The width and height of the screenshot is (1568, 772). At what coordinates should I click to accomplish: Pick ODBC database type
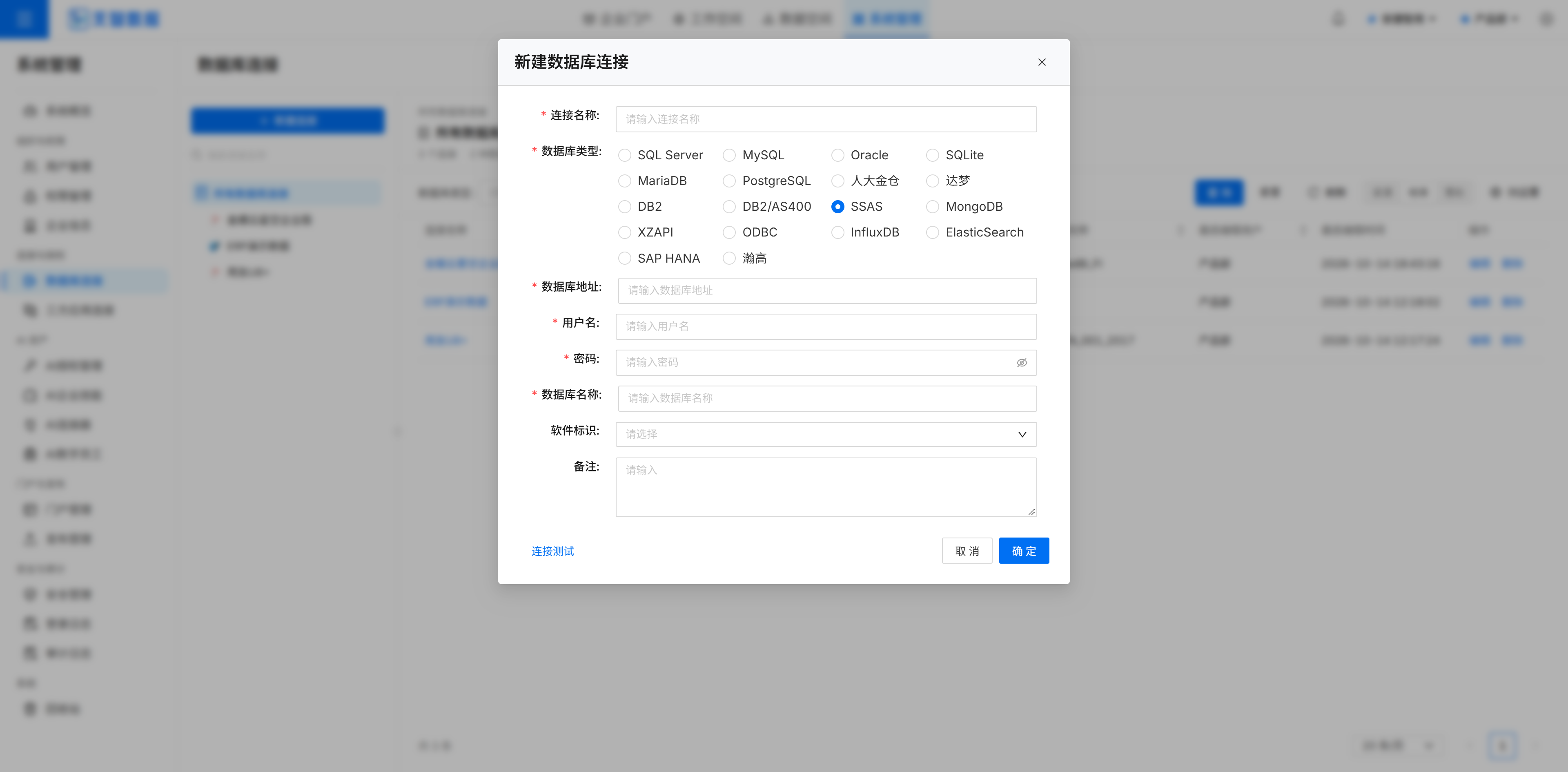[x=729, y=232]
